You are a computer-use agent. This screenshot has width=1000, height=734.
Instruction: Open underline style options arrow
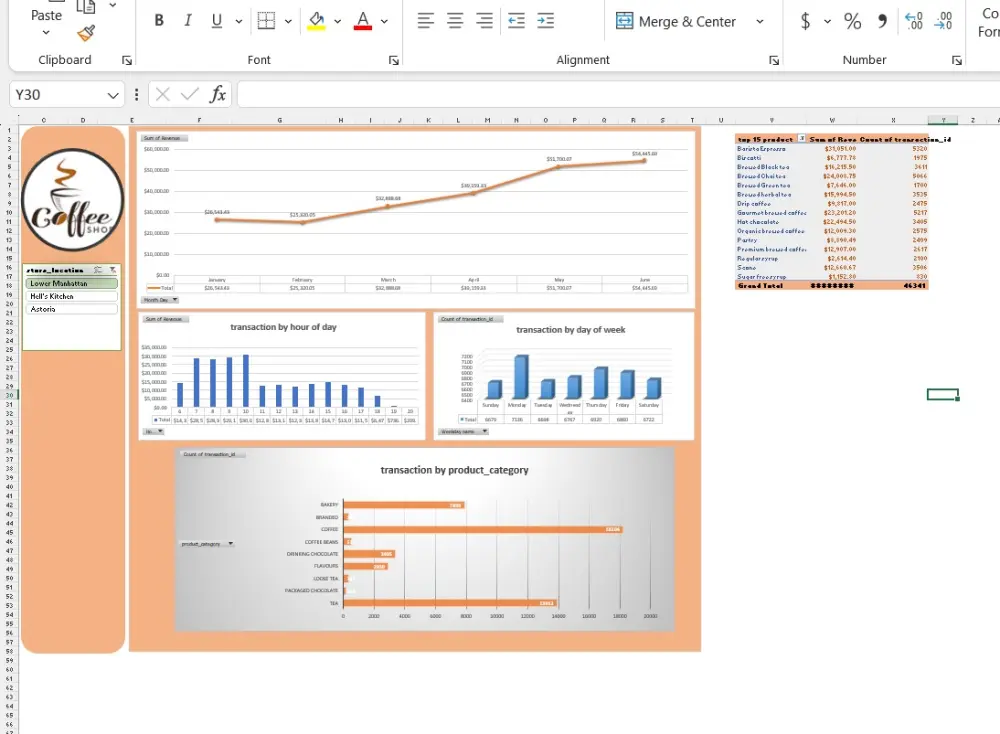coord(239,21)
